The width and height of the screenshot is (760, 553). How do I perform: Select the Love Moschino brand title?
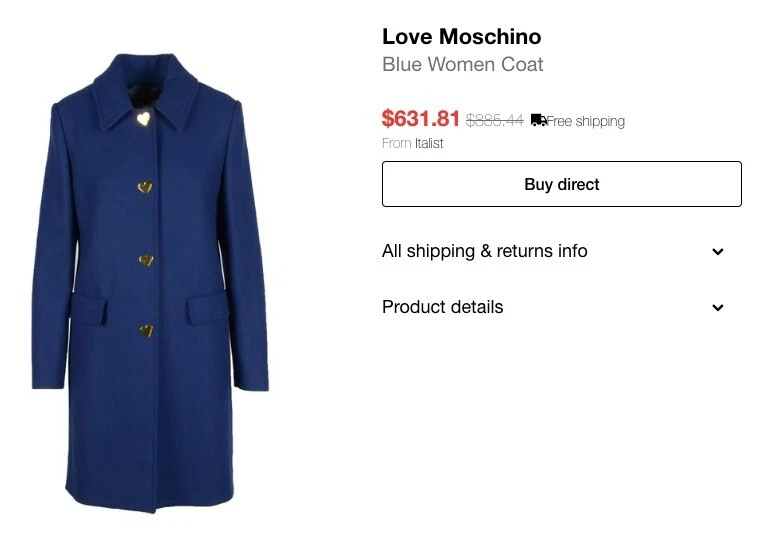461,37
